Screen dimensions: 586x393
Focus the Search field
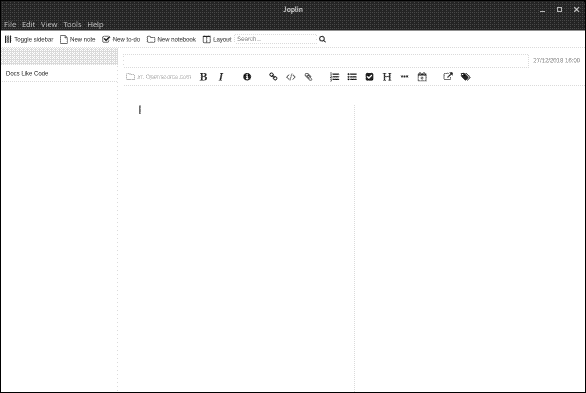276,39
